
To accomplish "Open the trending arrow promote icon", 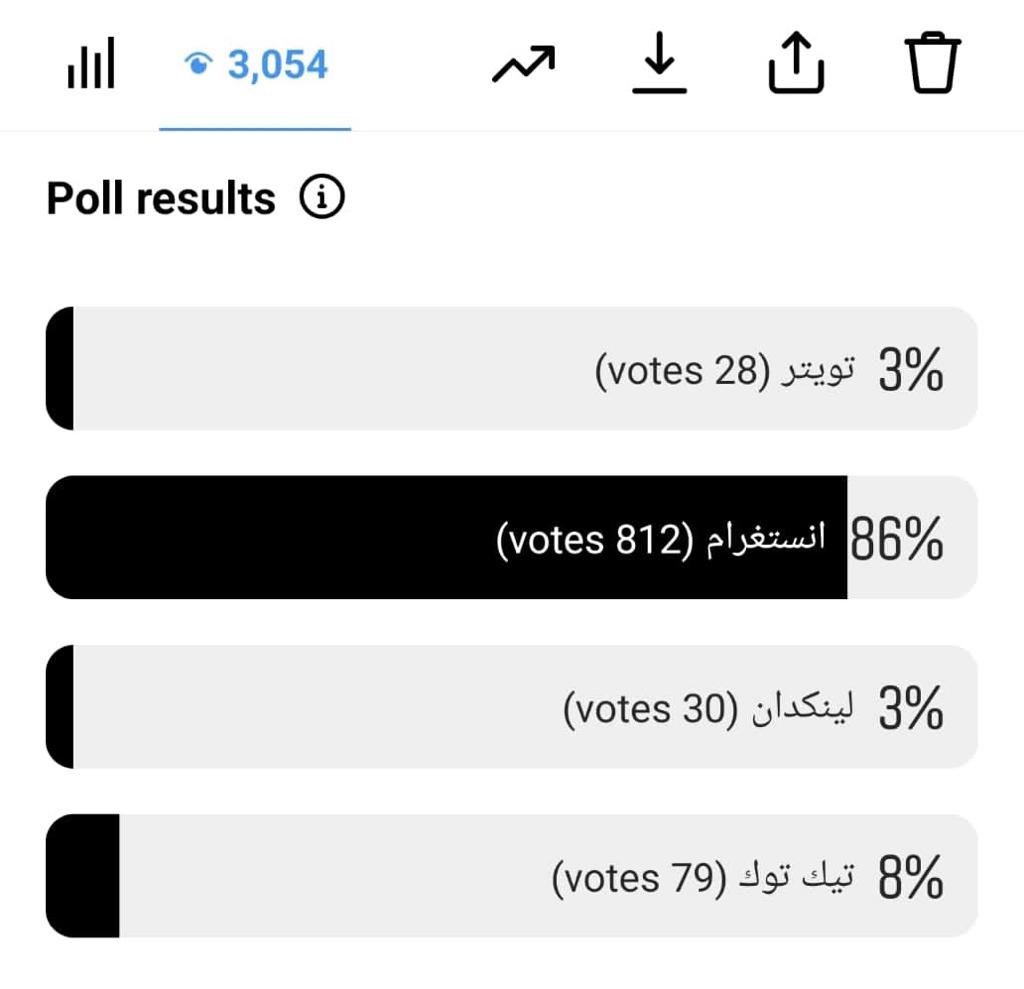I will point(523,63).
